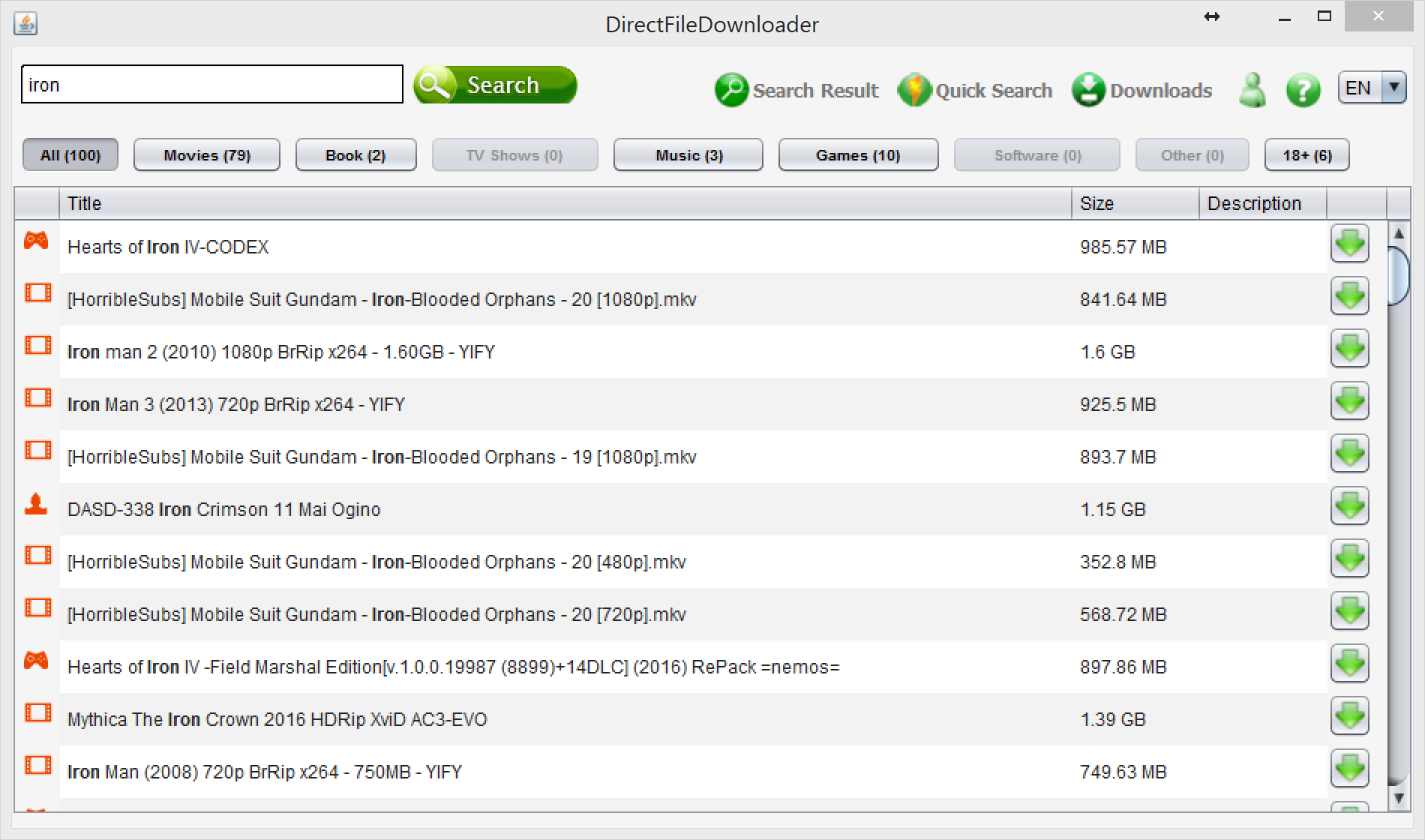Filter by Games (10)
Image resolution: width=1425 pixels, height=840 pixels.
pyautogui.click(x=858, y=155)
